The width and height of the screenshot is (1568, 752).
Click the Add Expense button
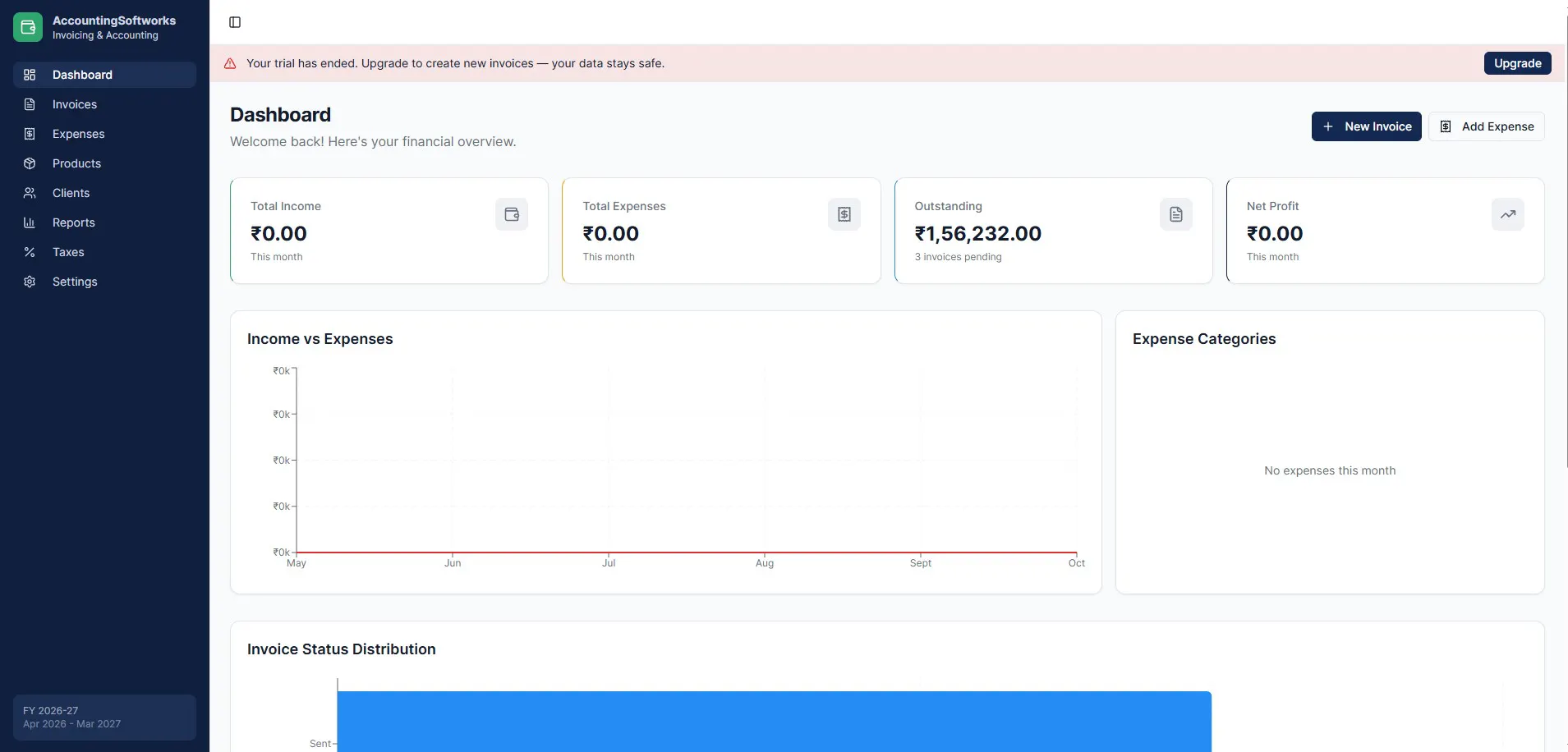pos(1486,126)
